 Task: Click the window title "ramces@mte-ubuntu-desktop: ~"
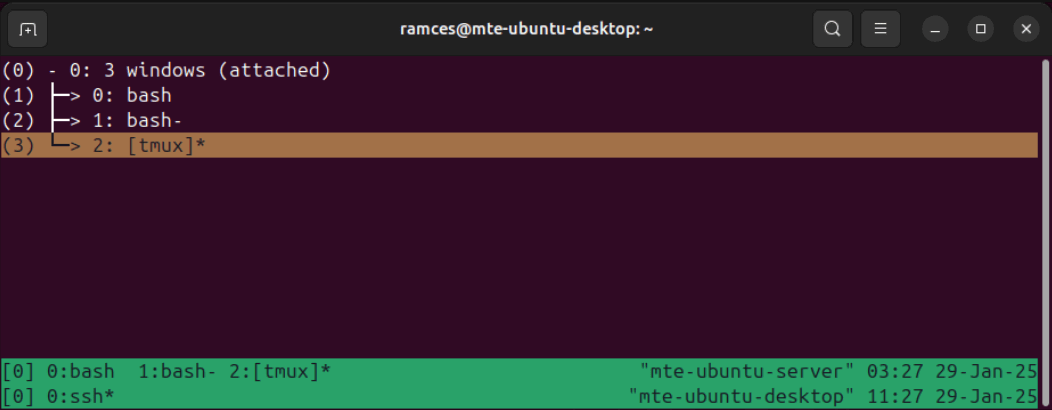pos(526,29)
